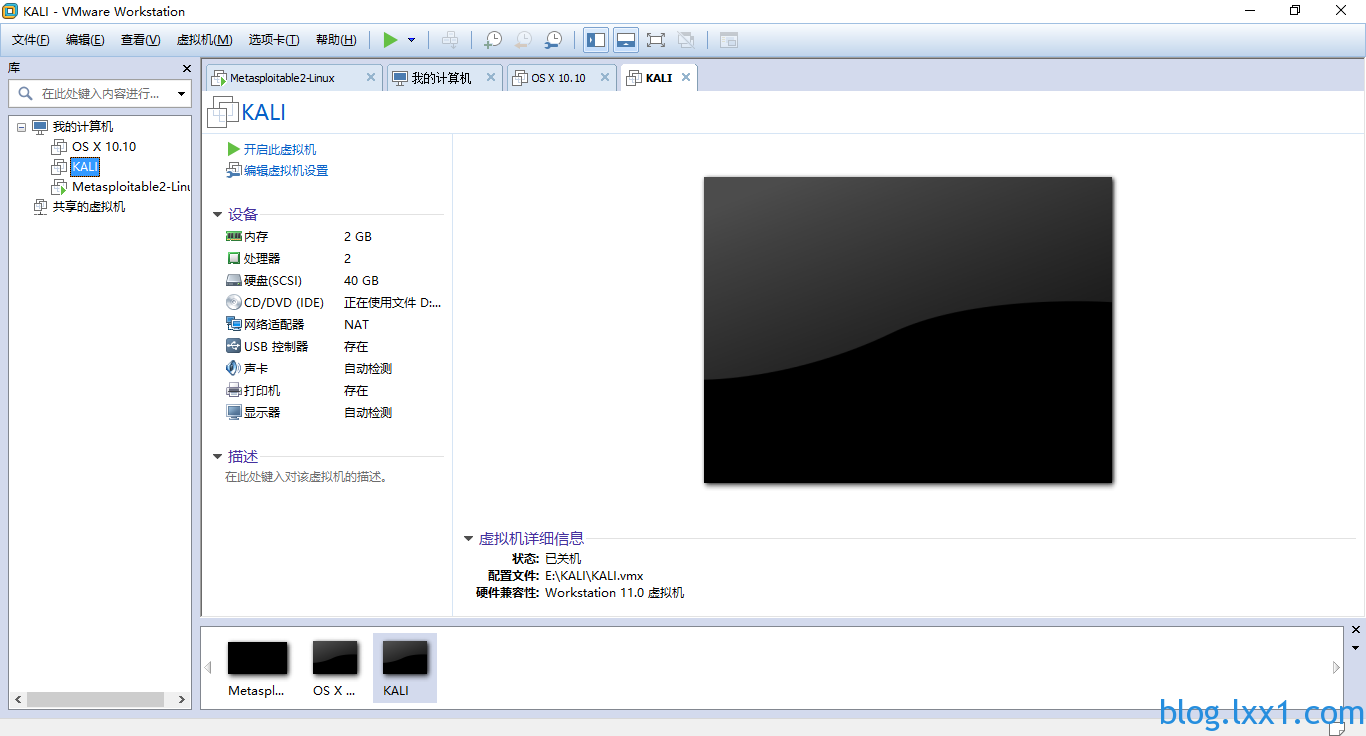Click 编辑虚拟机设置 link
Screen dimensions: 1366x736
click(x=286, y=171)
